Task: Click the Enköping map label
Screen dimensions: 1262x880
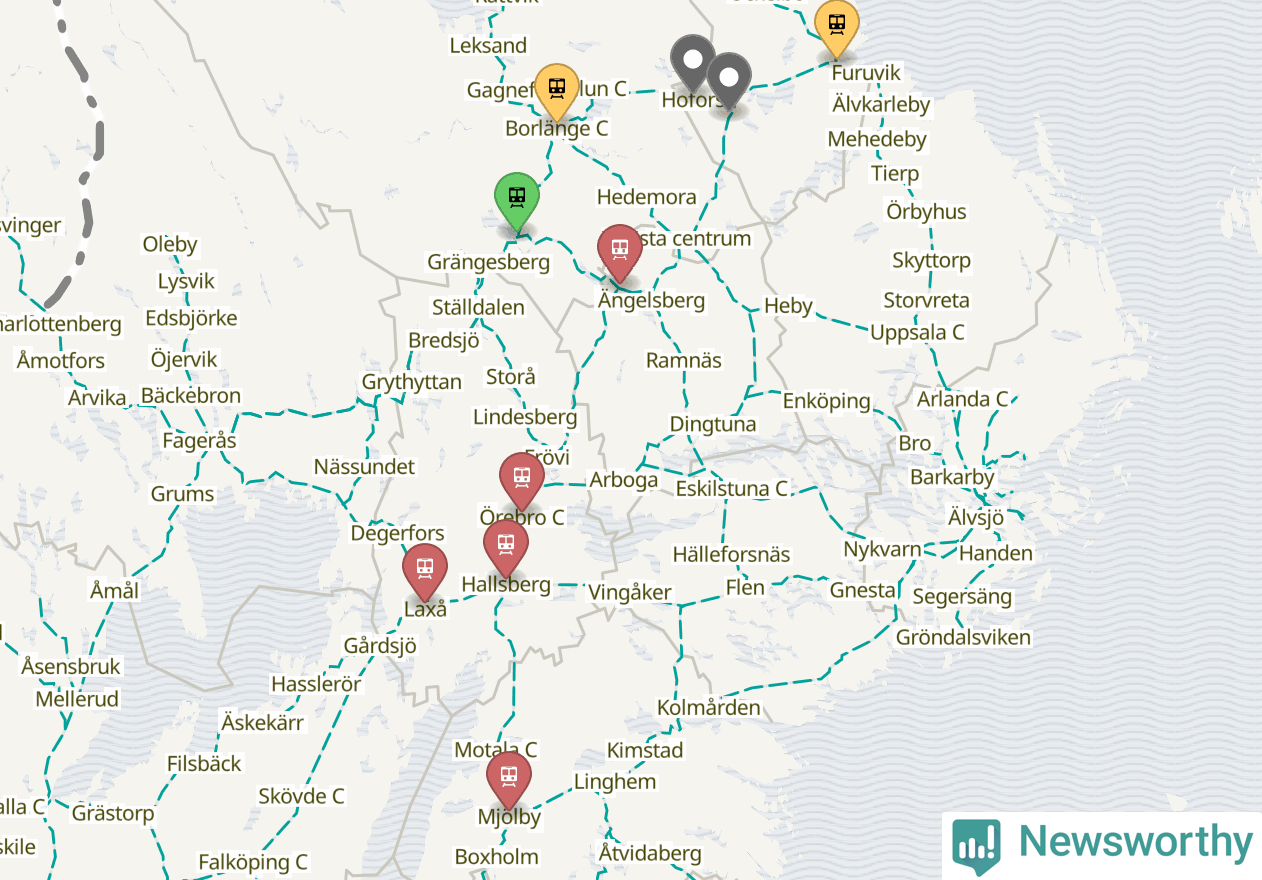Action: pos(826,401)
